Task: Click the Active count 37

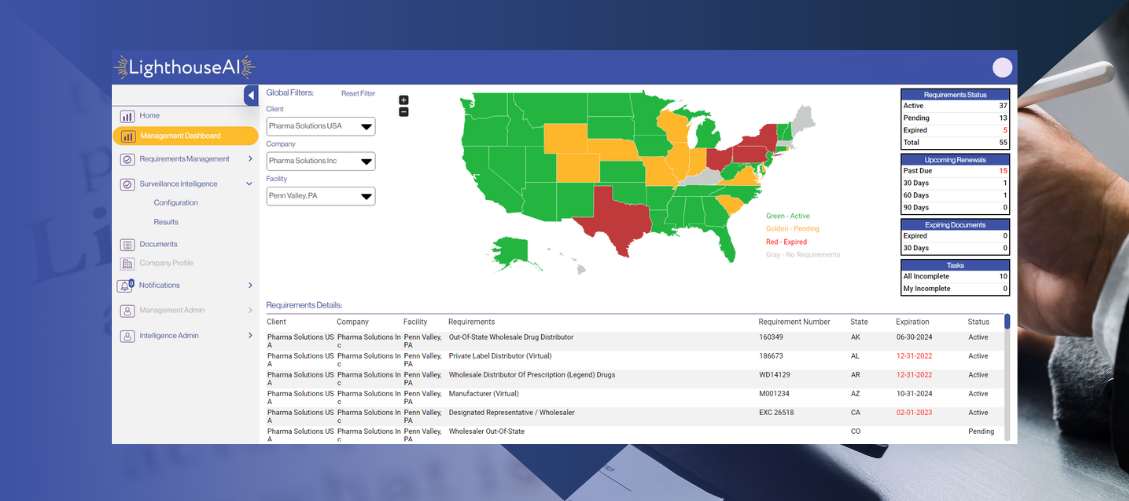Action: 1003,106
